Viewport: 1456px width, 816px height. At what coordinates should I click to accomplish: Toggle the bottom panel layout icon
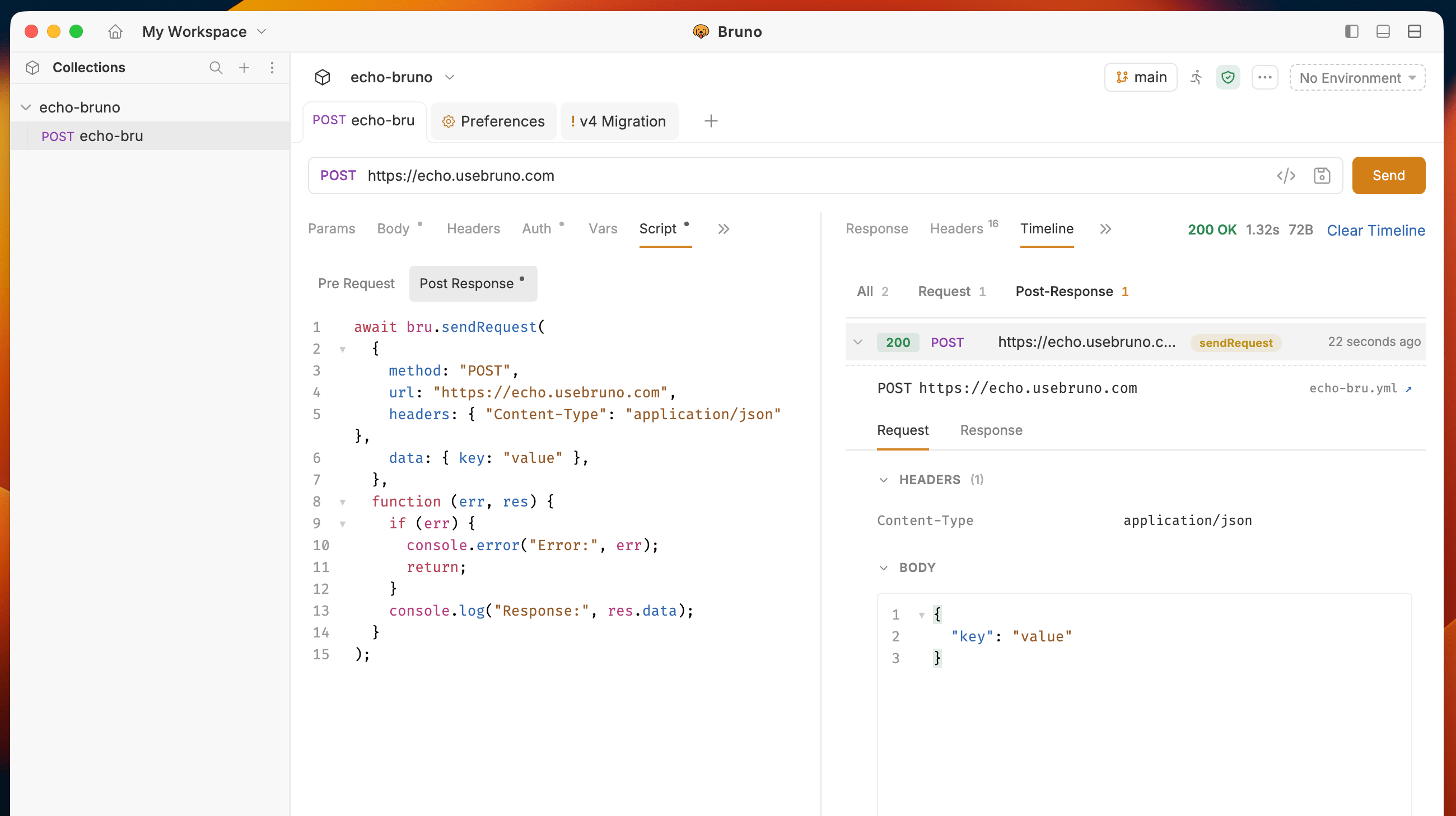click(1383, 32)
